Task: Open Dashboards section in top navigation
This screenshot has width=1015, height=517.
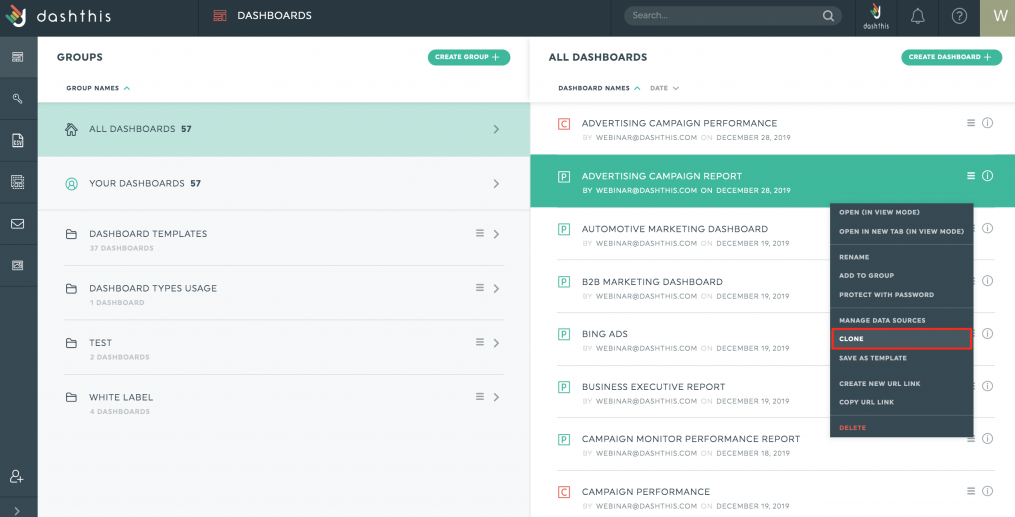Action: [x=262, y=16]
